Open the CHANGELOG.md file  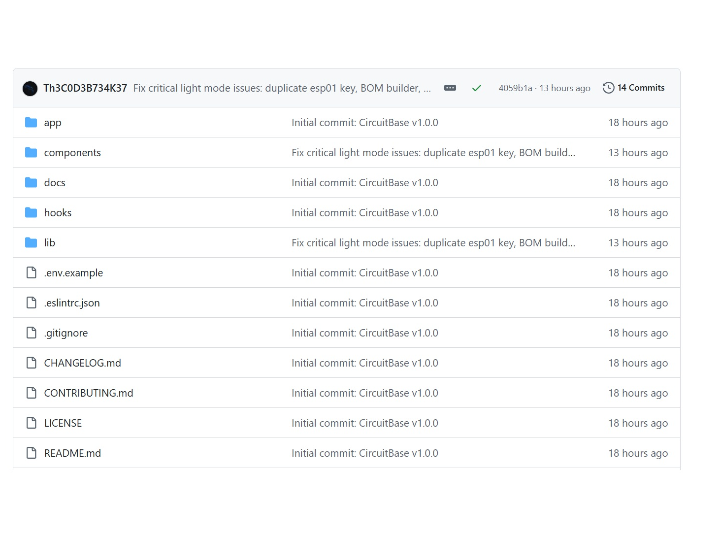[82, 363]
